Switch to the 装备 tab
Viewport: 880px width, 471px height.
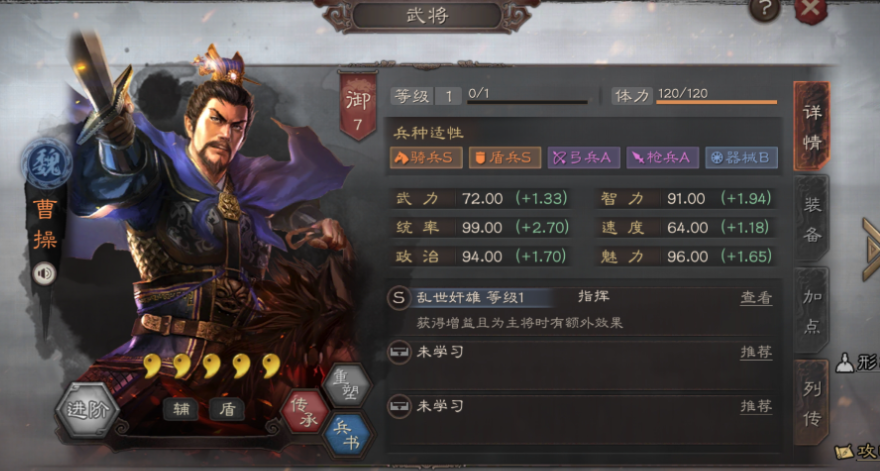(812, 220)
